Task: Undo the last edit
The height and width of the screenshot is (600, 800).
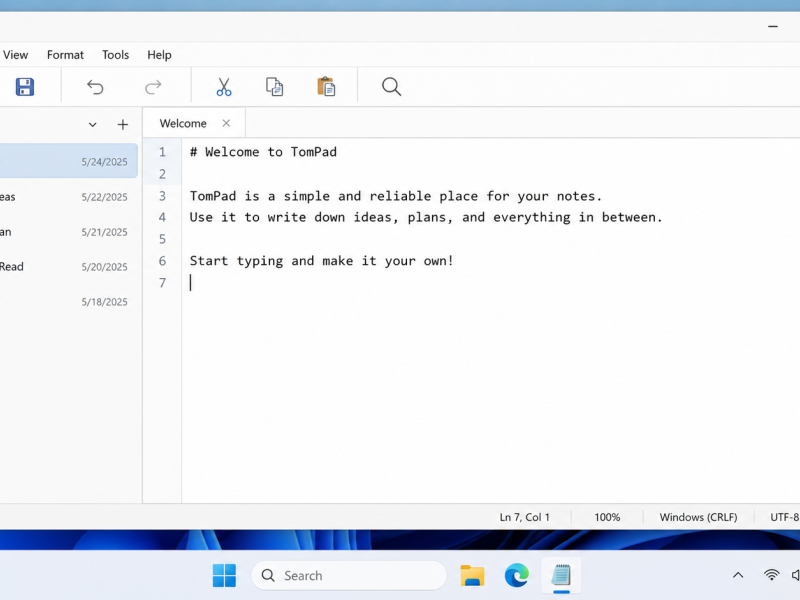Action: [95, 87]
